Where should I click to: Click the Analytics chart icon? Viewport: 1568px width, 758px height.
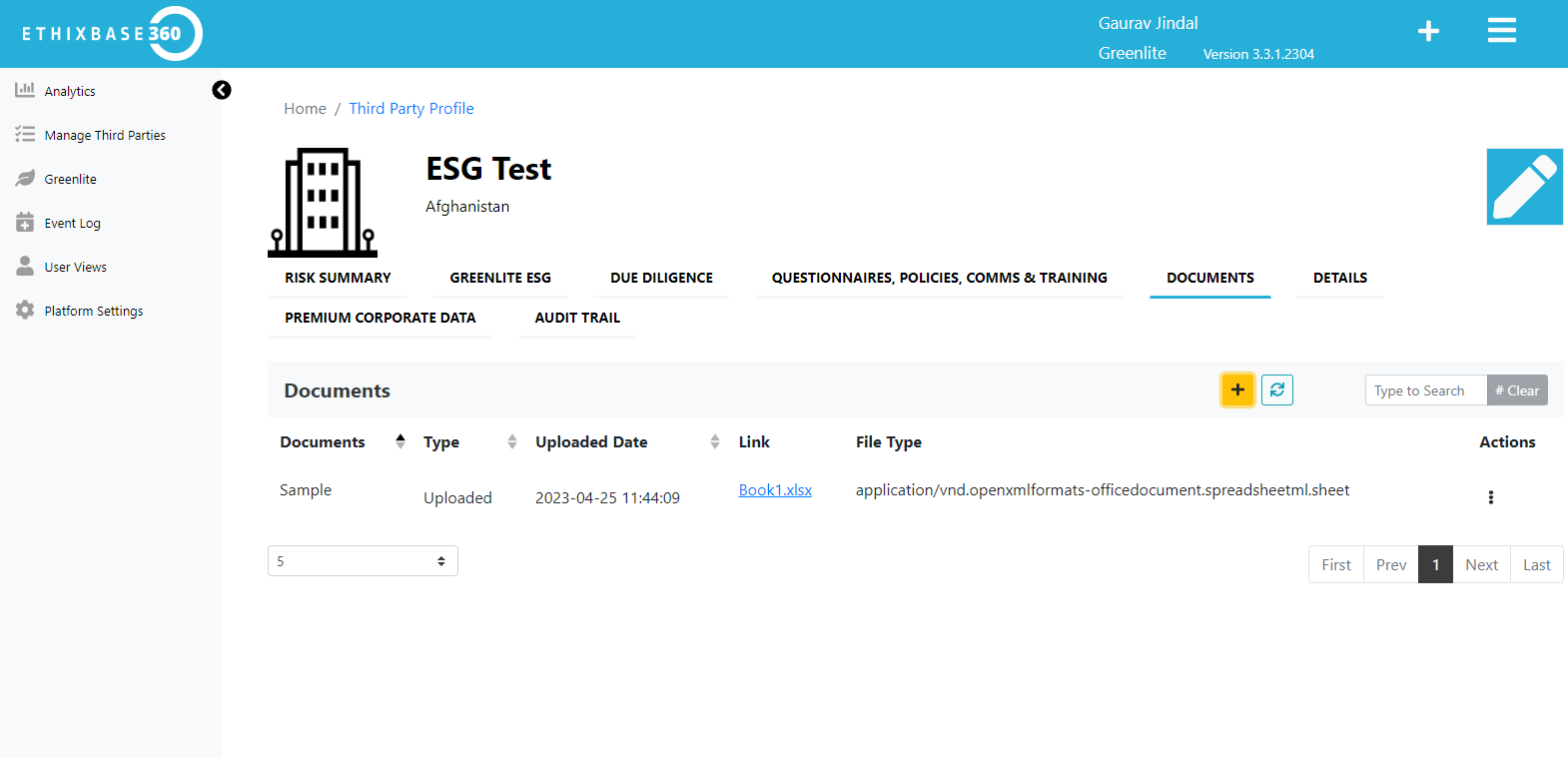click(25, 90)
